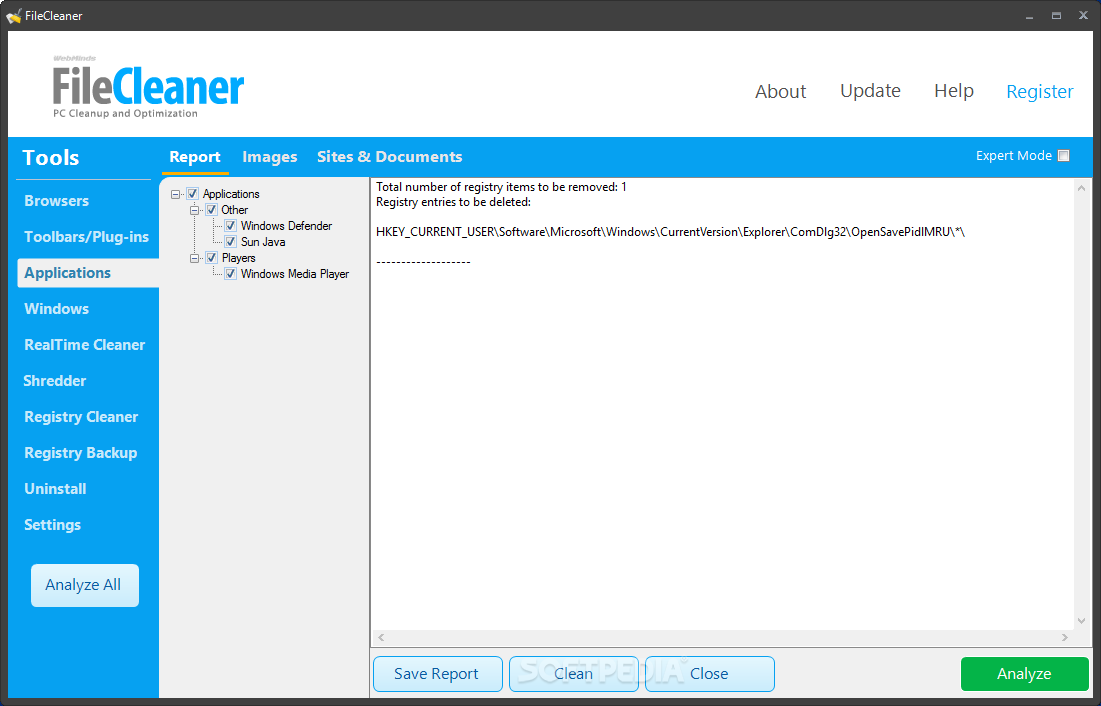Toggle the Expert Mode checkbox
This screenshot has height=706, width=1101.
click(x=1064, y=156)
